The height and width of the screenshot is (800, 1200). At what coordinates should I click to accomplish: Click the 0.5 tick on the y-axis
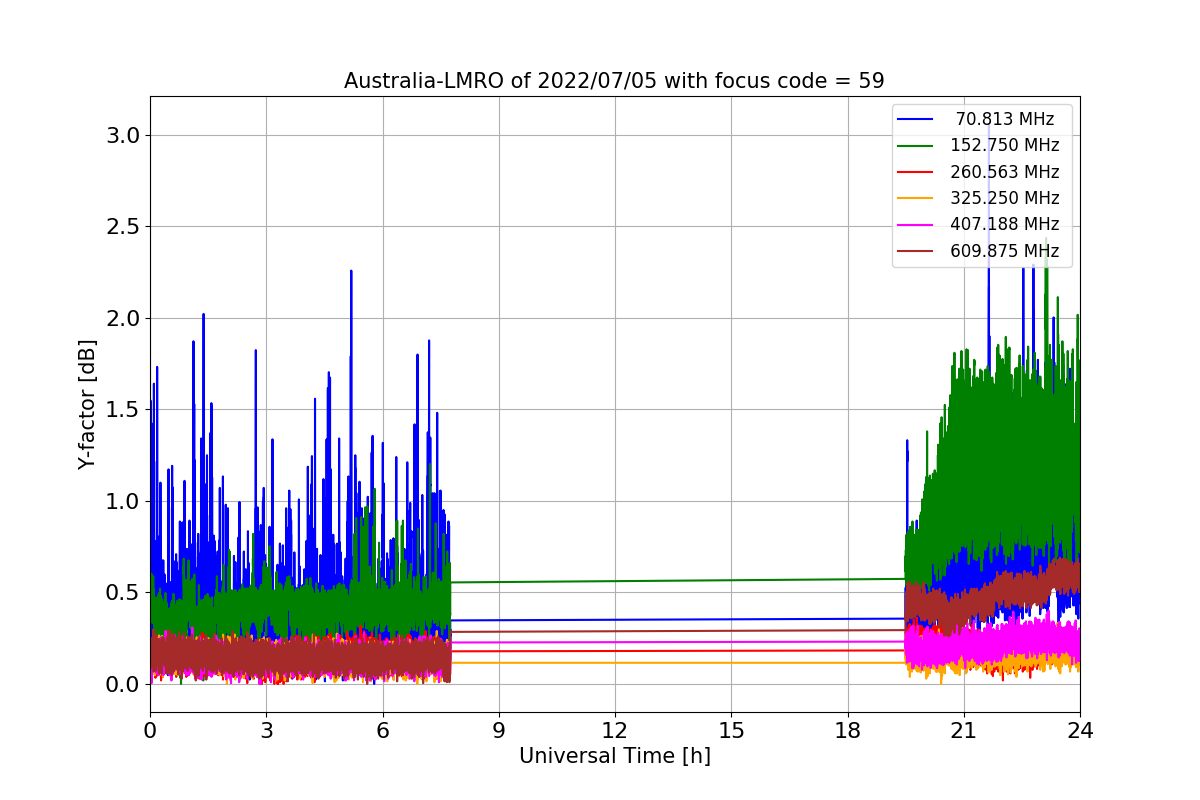(123, 592)
